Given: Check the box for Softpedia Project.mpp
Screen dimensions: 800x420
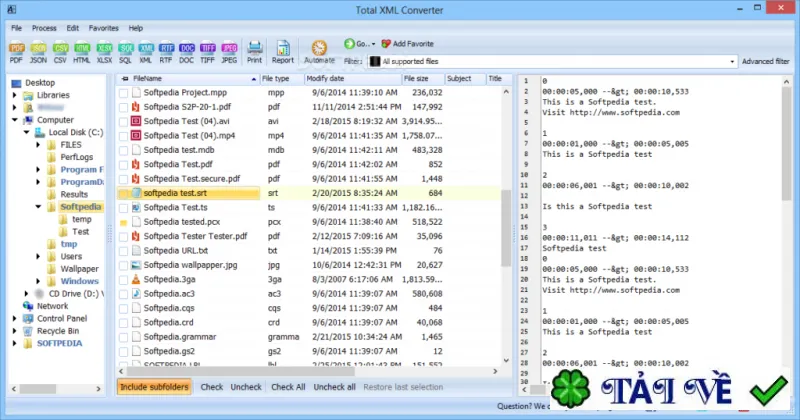Looking at the screenshot, I should [123, 93].
